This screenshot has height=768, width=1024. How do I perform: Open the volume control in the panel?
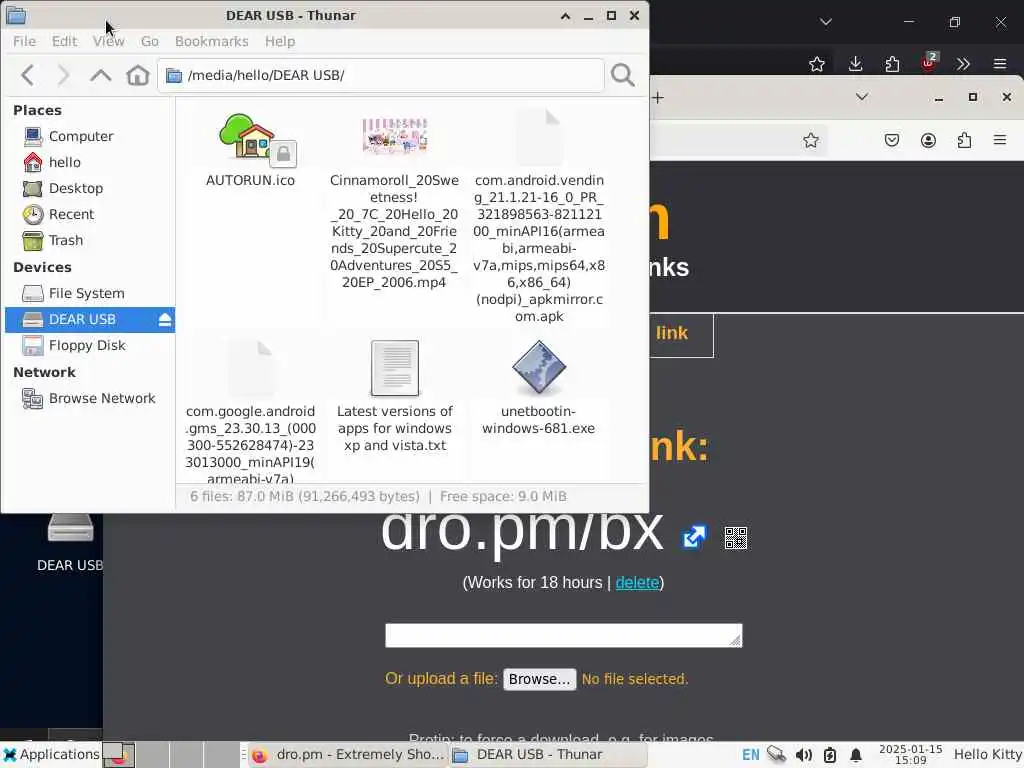tap(803, 755)
